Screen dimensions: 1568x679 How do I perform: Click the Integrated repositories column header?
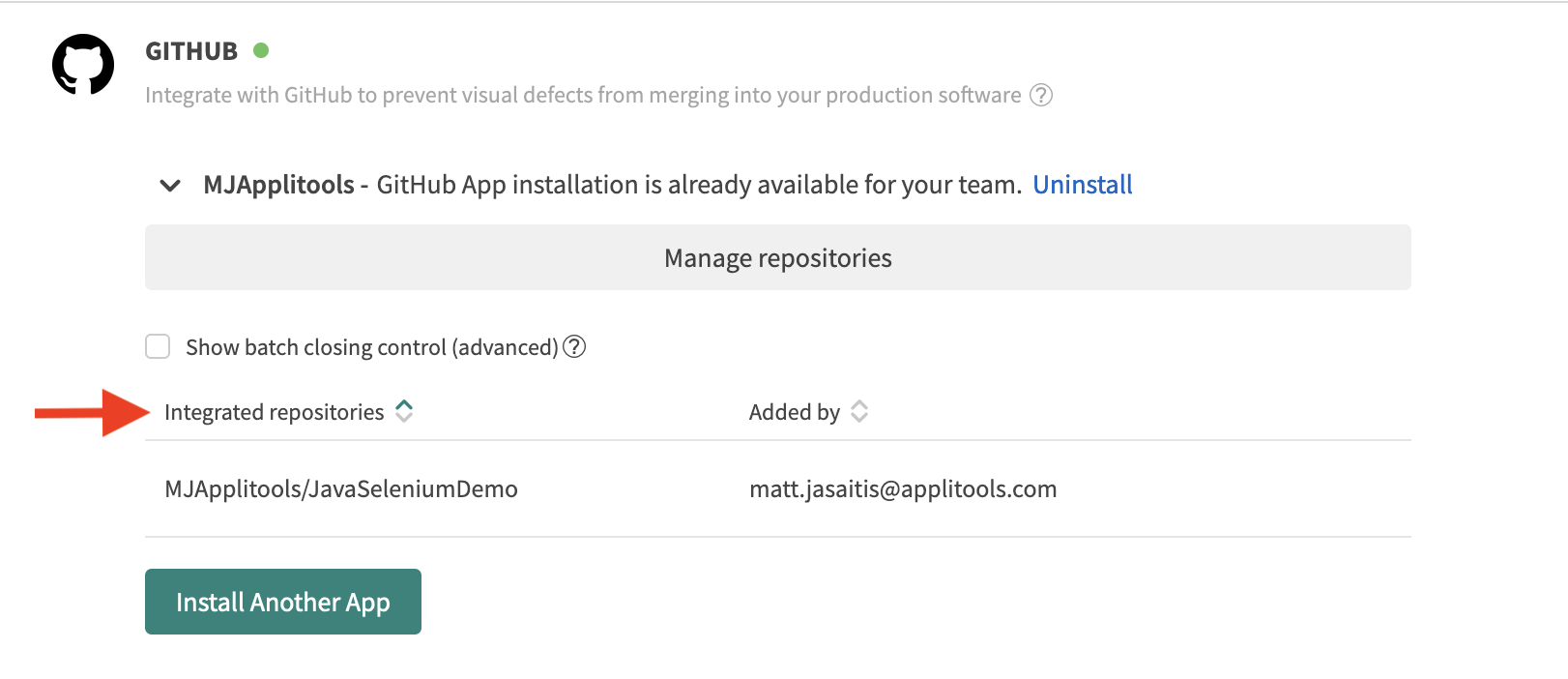pyautogui.click(x=275, y=412)
